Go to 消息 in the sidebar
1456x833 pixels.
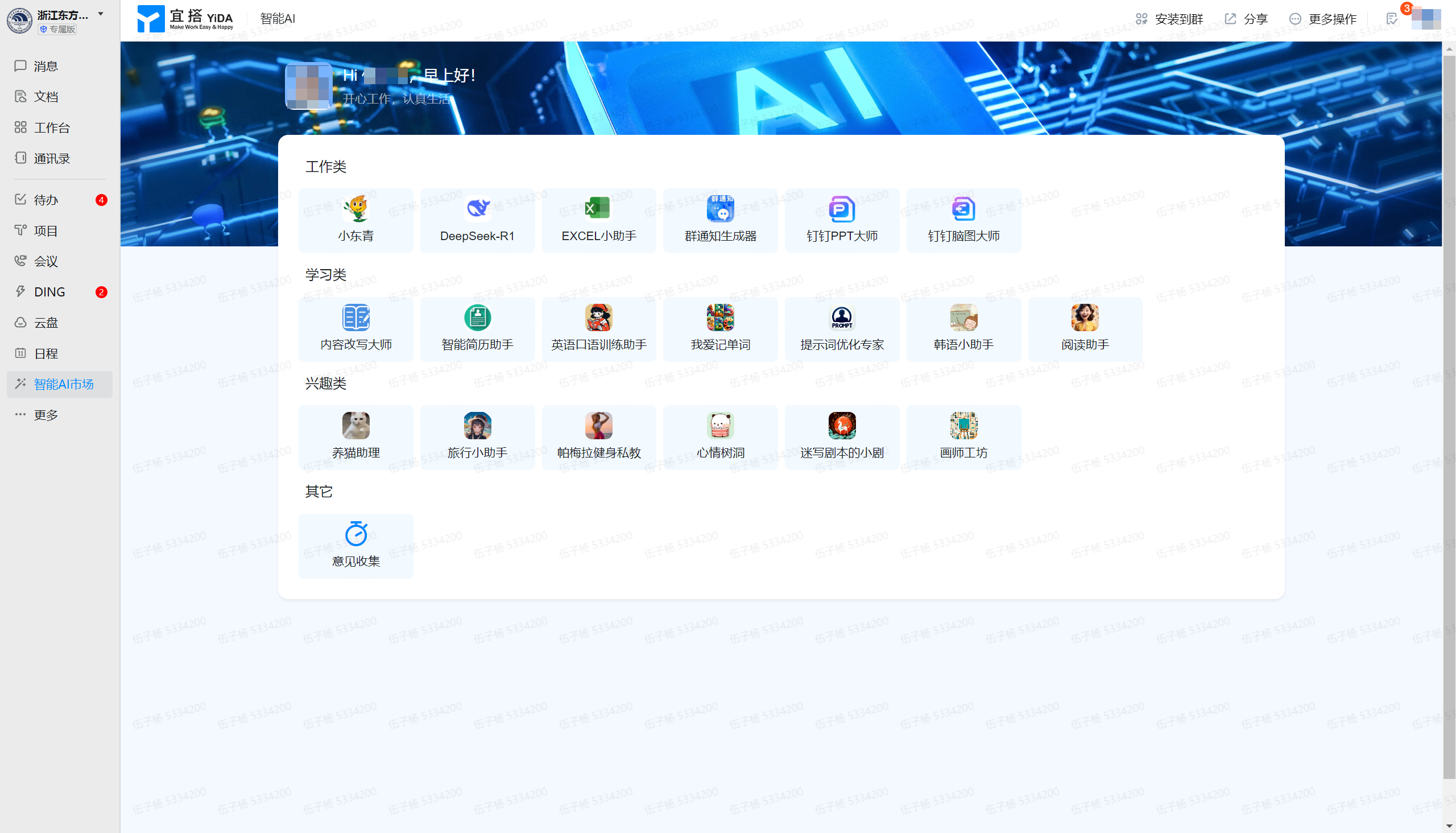tap(45, 67)
